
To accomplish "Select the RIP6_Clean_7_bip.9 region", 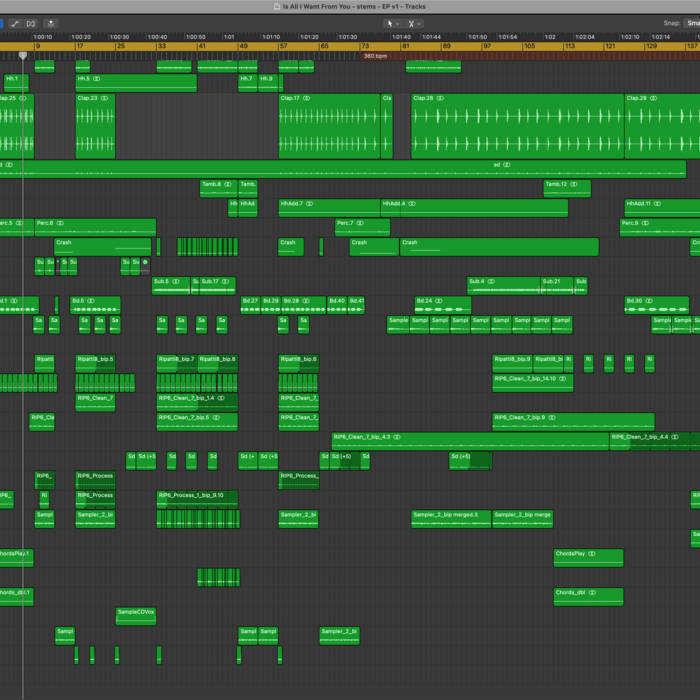I will coord(574,422).
